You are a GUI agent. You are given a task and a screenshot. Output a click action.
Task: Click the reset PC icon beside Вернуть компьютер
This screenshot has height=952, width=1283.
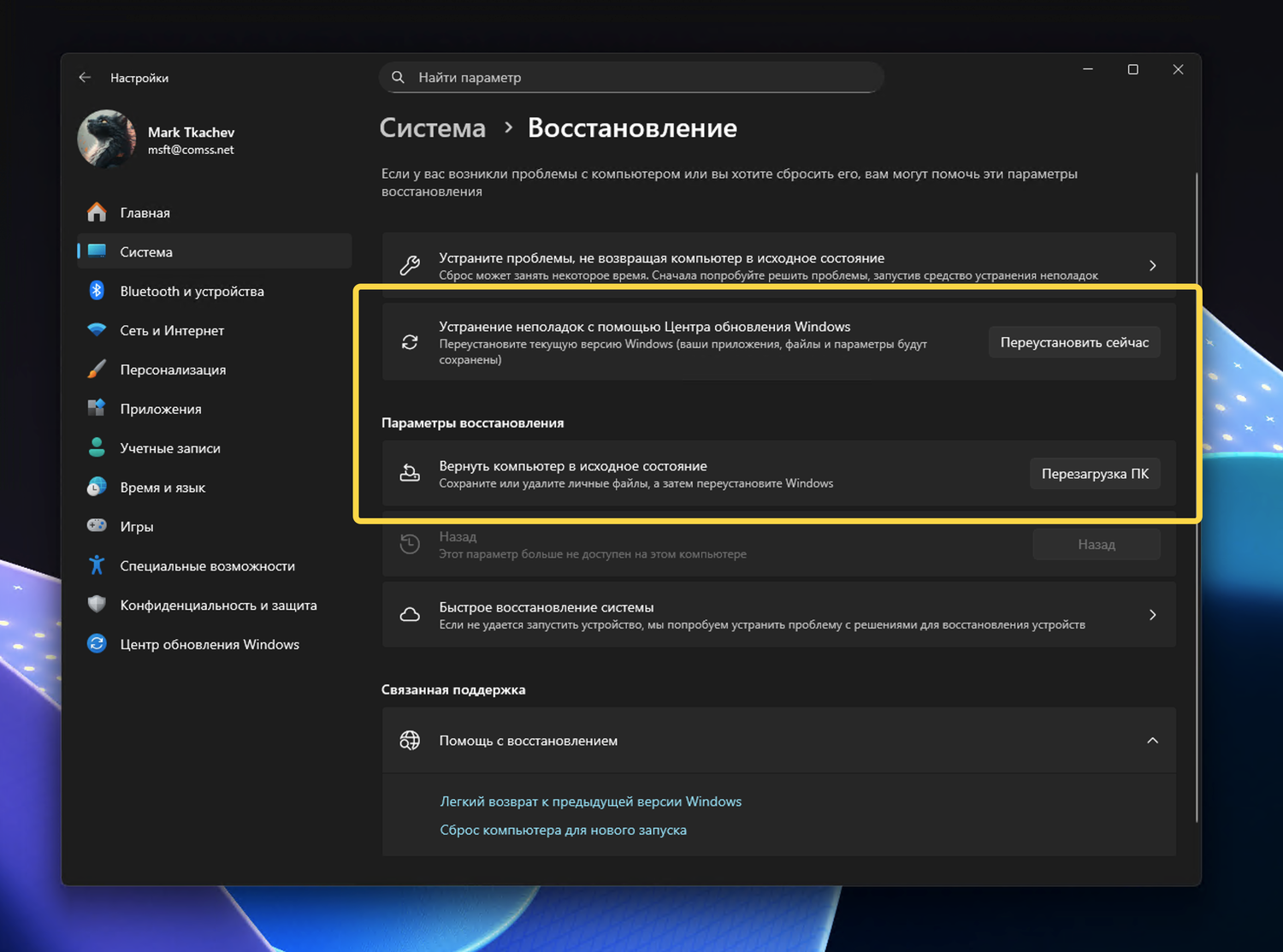click(410, 474)
